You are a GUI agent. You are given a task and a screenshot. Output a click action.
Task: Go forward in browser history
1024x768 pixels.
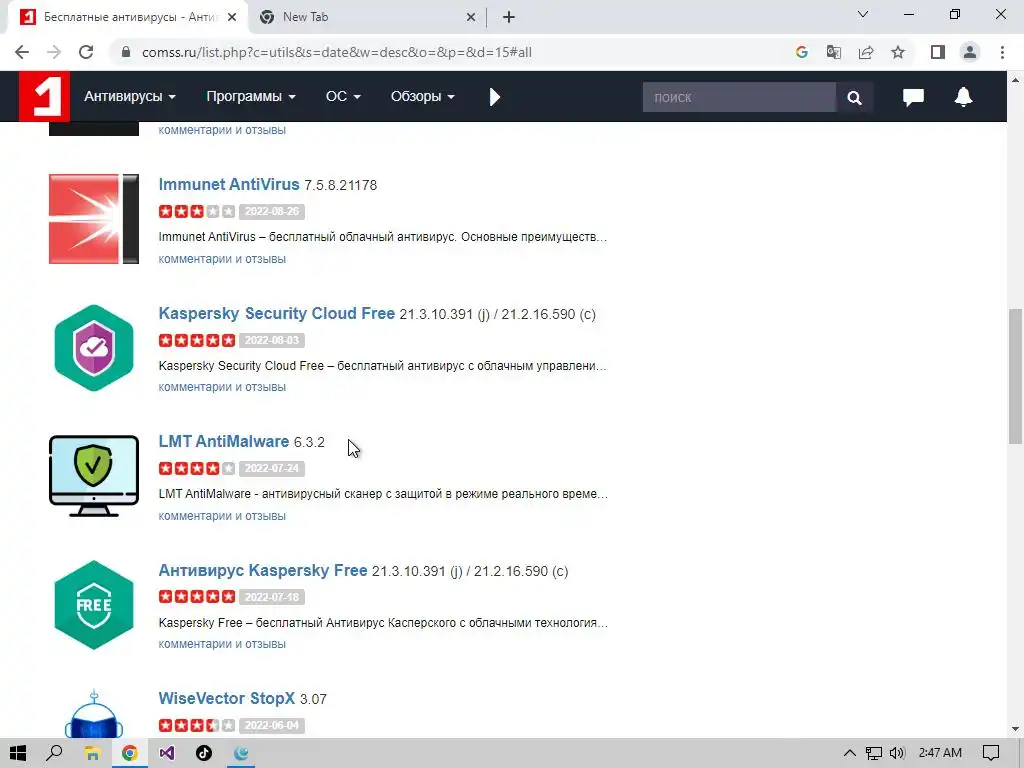54,52
